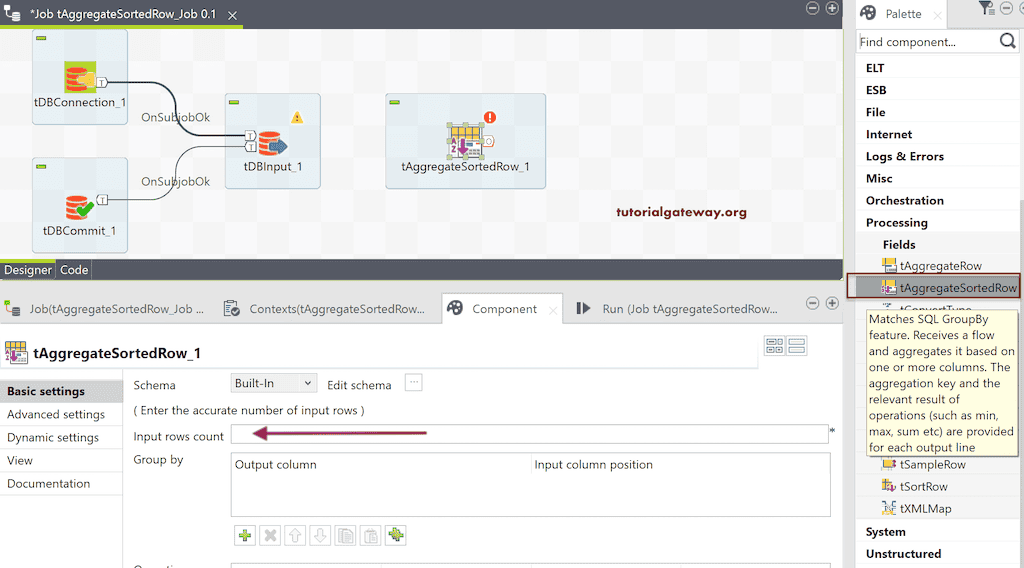Click the palette filter icon
Screen dimensions: 1024x568
pos(986,8)
